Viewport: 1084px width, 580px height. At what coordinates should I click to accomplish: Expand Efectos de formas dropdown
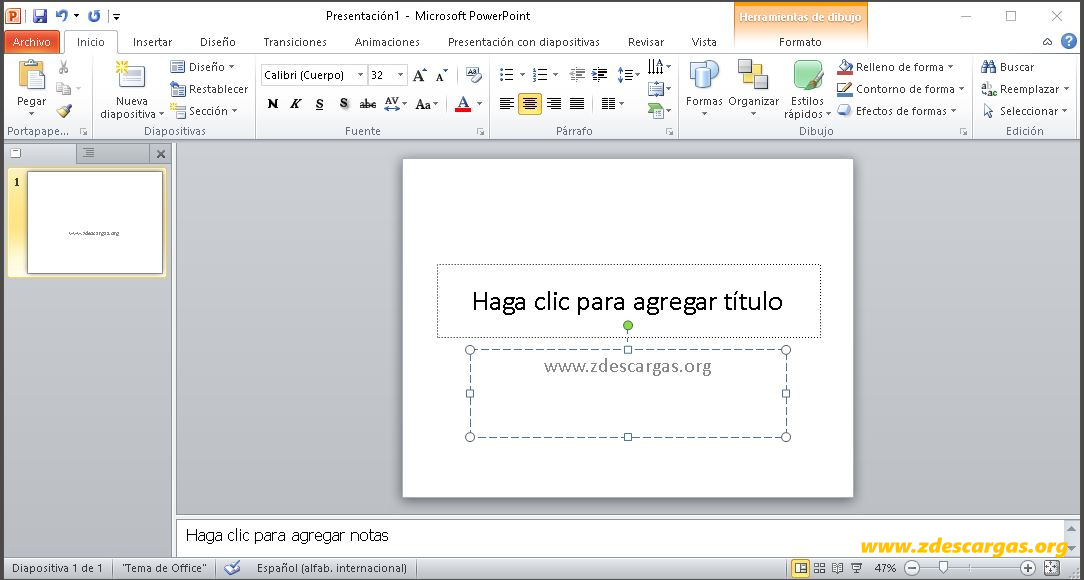953,111
